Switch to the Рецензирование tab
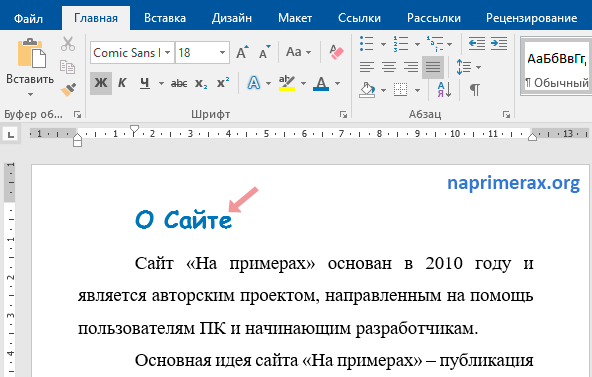Screen dimensions: 592x377 tap(532, 18)
